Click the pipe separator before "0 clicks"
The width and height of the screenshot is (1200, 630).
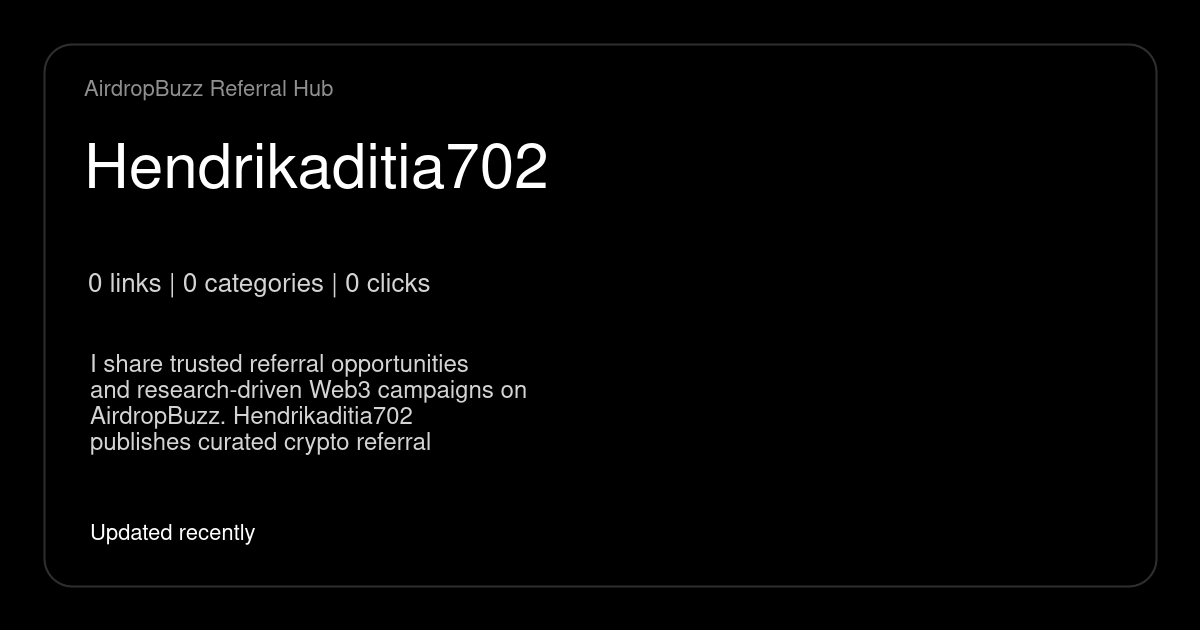pyautogui.click(x=334, y=284)
